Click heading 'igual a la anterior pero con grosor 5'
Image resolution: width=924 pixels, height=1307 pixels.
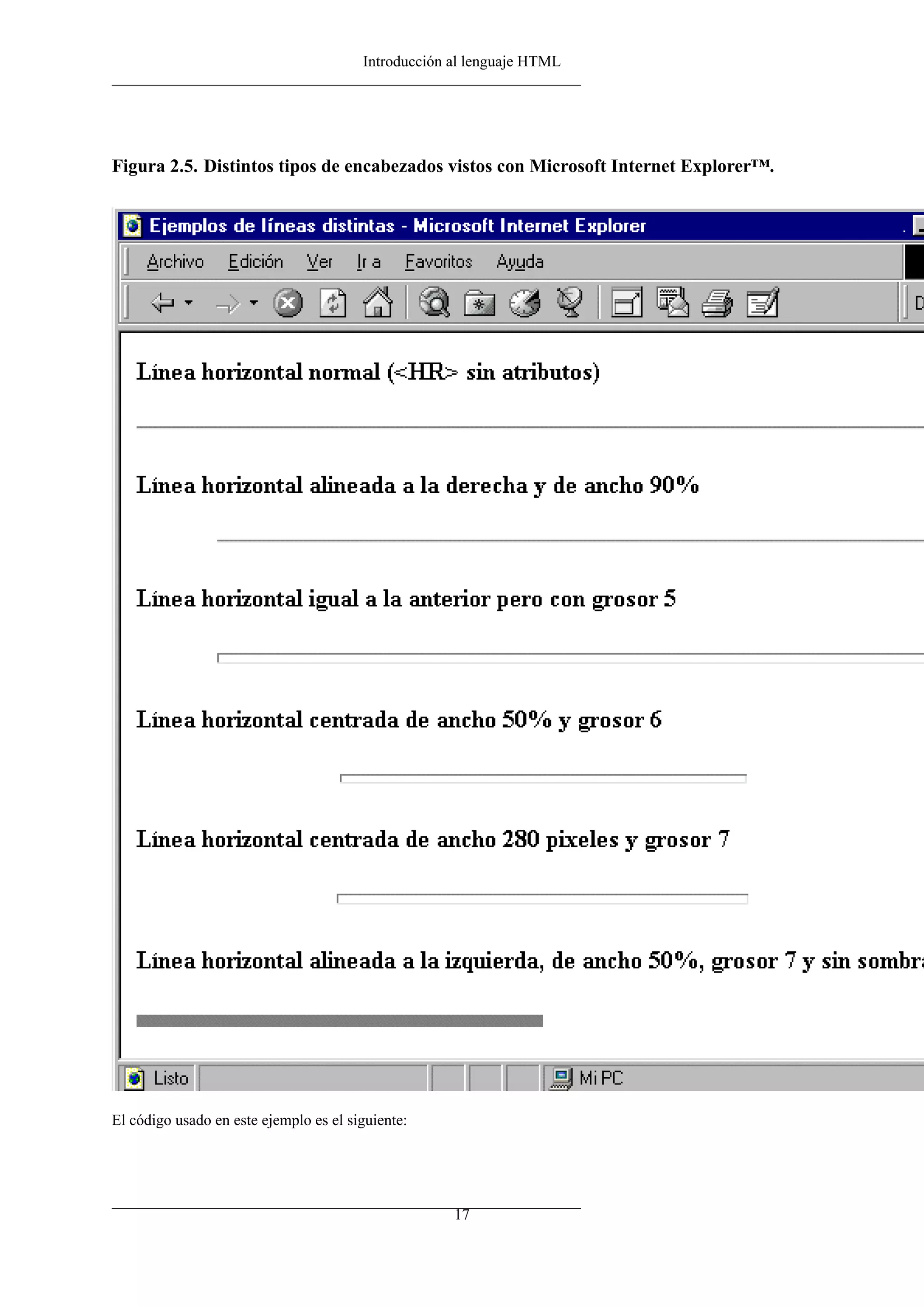point(406,599)
